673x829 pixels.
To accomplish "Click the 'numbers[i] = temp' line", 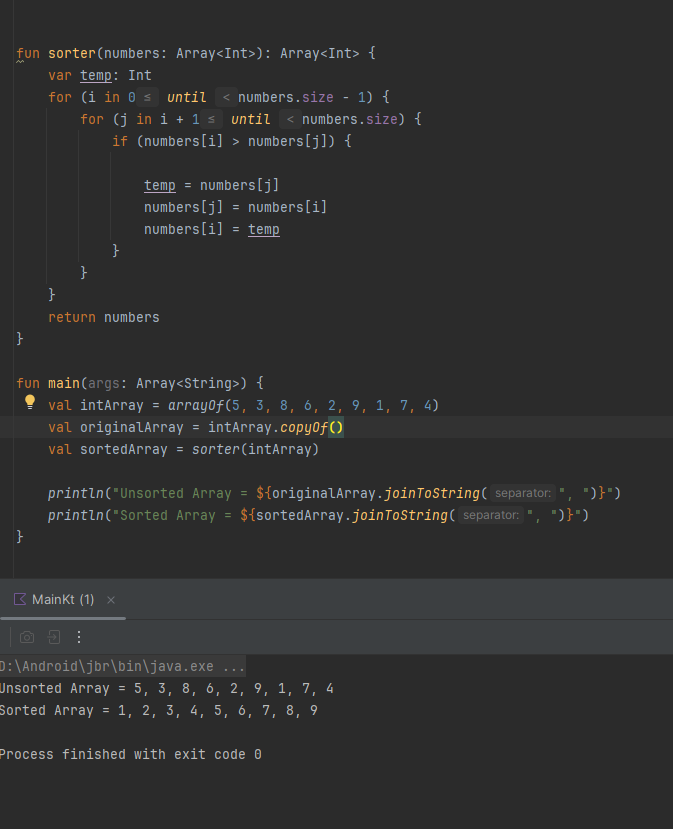I will click(x=211, y=229).
